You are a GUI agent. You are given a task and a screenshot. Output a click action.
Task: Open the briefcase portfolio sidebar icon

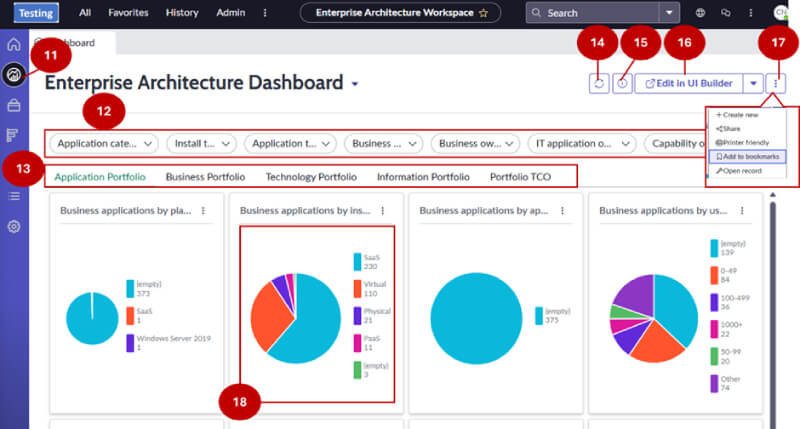click(14, 105)
